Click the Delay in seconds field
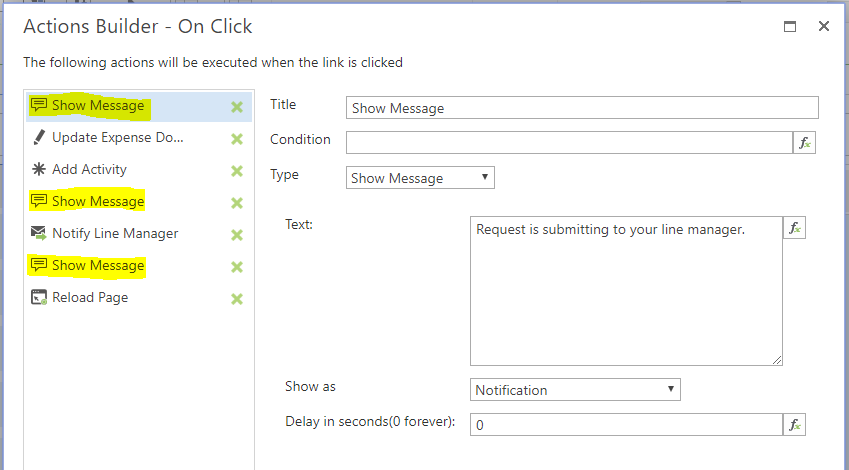Screen dimensions: 849x470 [x=625, y=425]
